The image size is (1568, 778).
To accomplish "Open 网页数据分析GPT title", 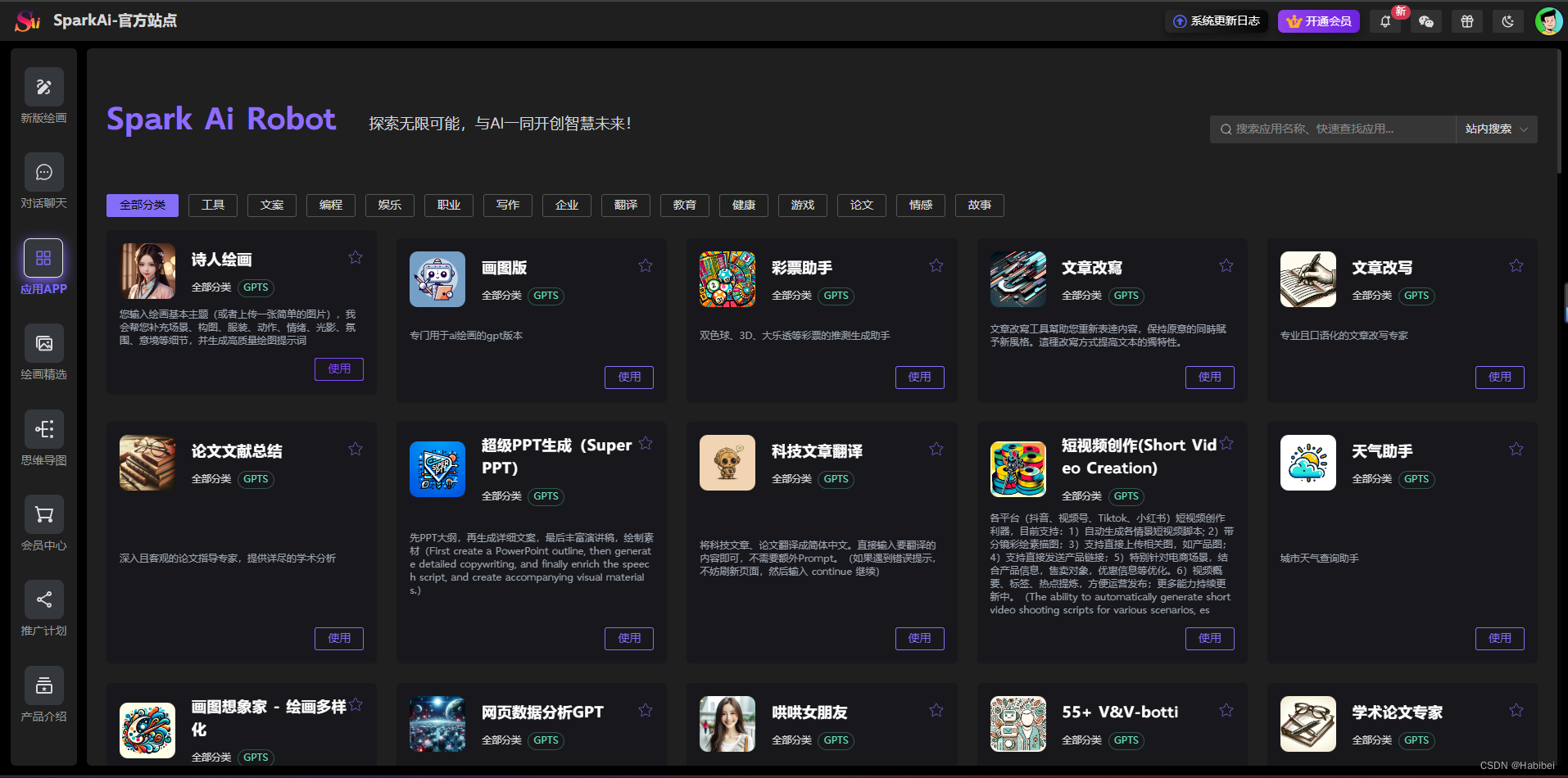I will coord(542,712).
